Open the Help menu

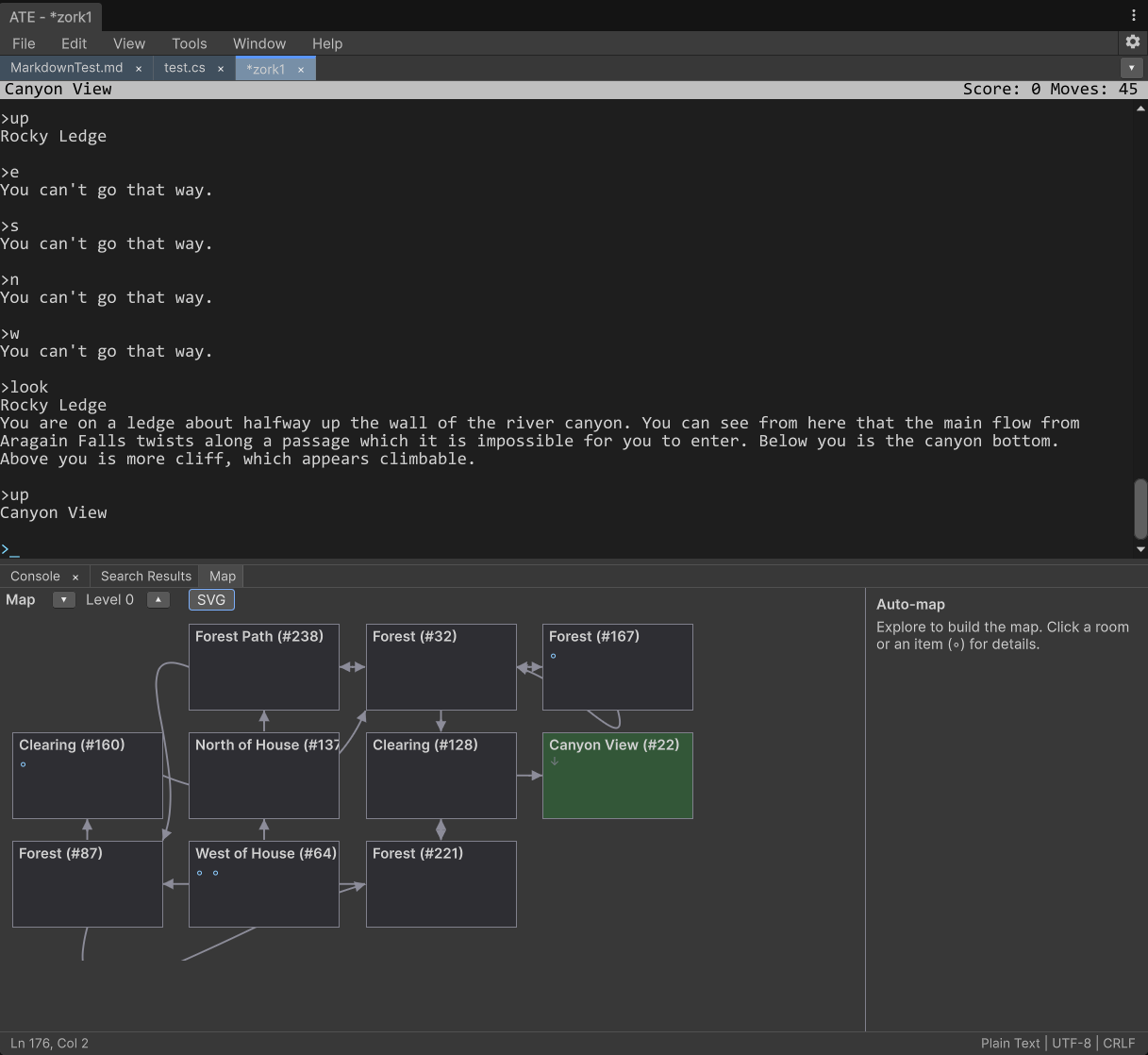[x=327, y=43]
